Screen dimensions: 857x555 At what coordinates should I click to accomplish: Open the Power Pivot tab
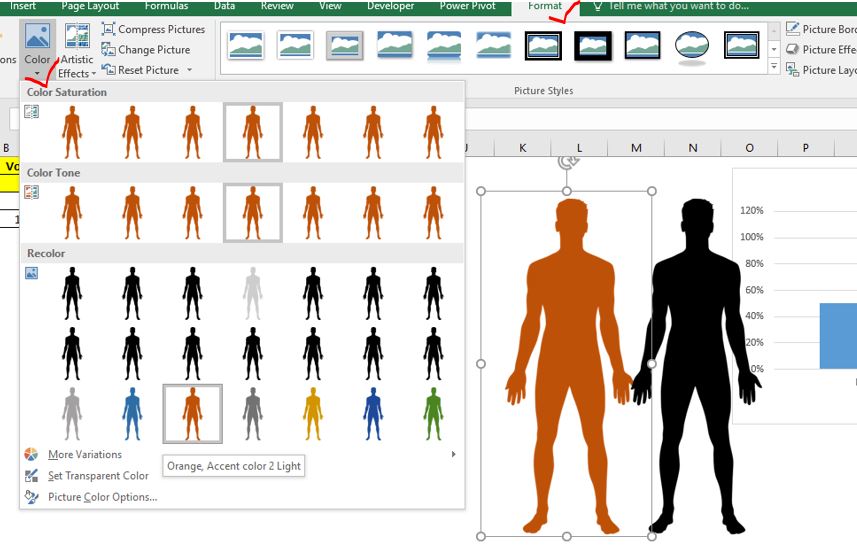(468, 6)
